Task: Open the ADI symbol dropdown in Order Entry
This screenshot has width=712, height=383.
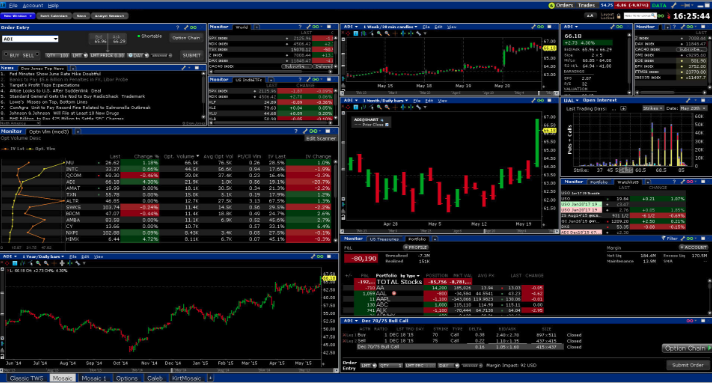Action: (55, 39)
